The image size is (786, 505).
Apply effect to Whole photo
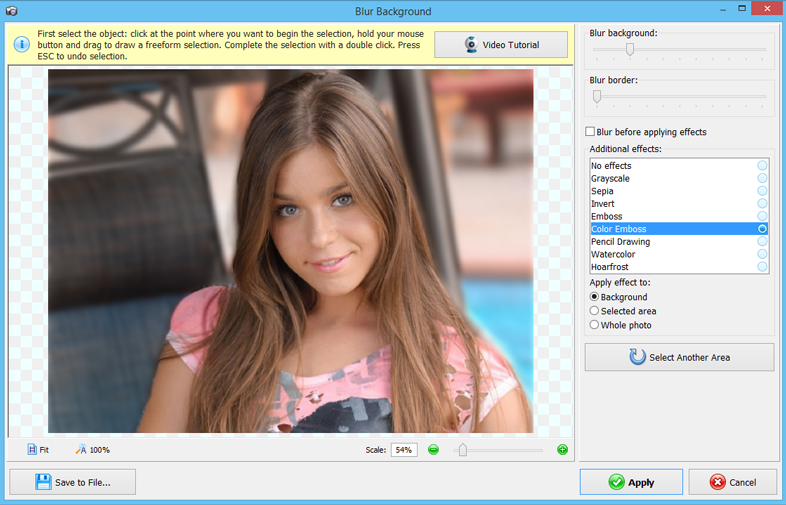click(x=594, y=325)
